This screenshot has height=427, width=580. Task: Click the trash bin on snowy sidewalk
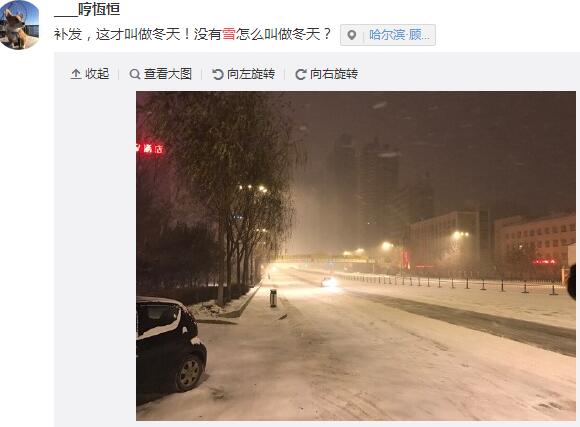pyautogui.click(x=273, y=298)
